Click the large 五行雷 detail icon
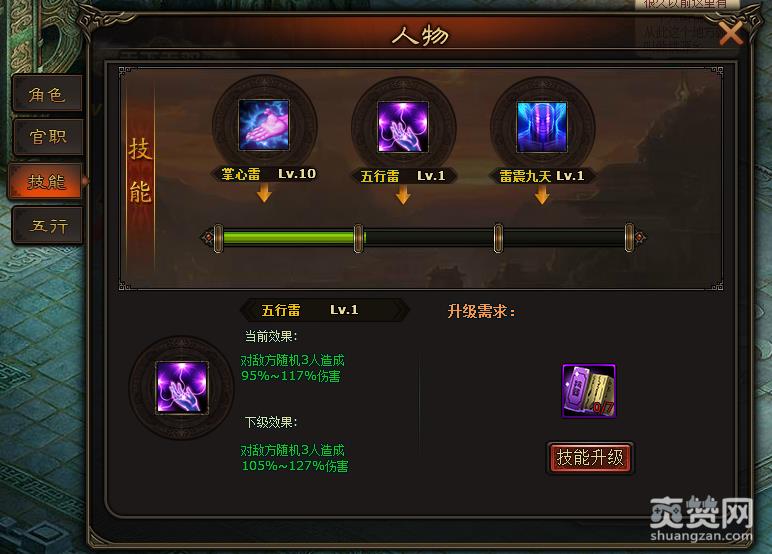The image size is (772, 554). click(182, 388)
